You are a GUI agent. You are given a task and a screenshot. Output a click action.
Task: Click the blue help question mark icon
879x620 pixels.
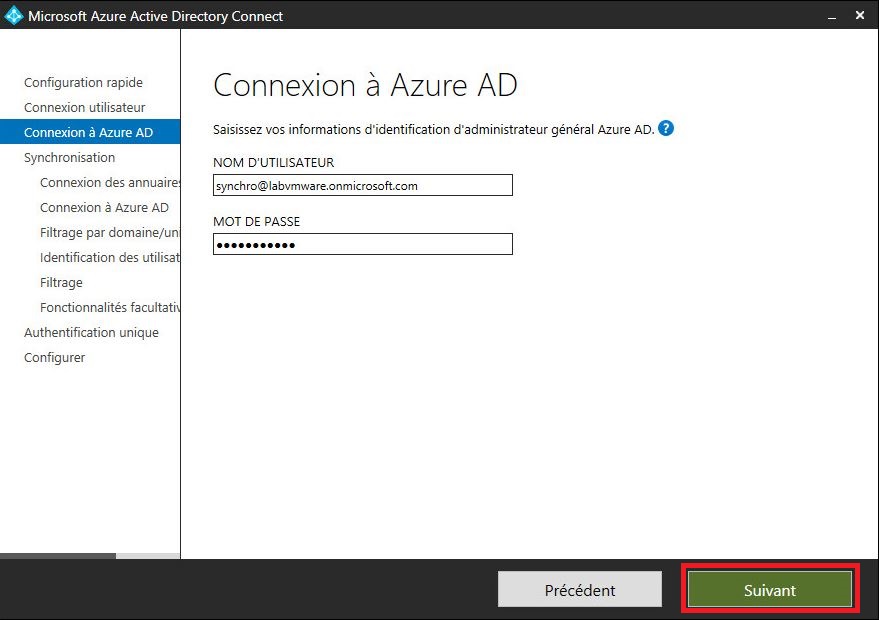pyautogui.click(x=665, y=128)
